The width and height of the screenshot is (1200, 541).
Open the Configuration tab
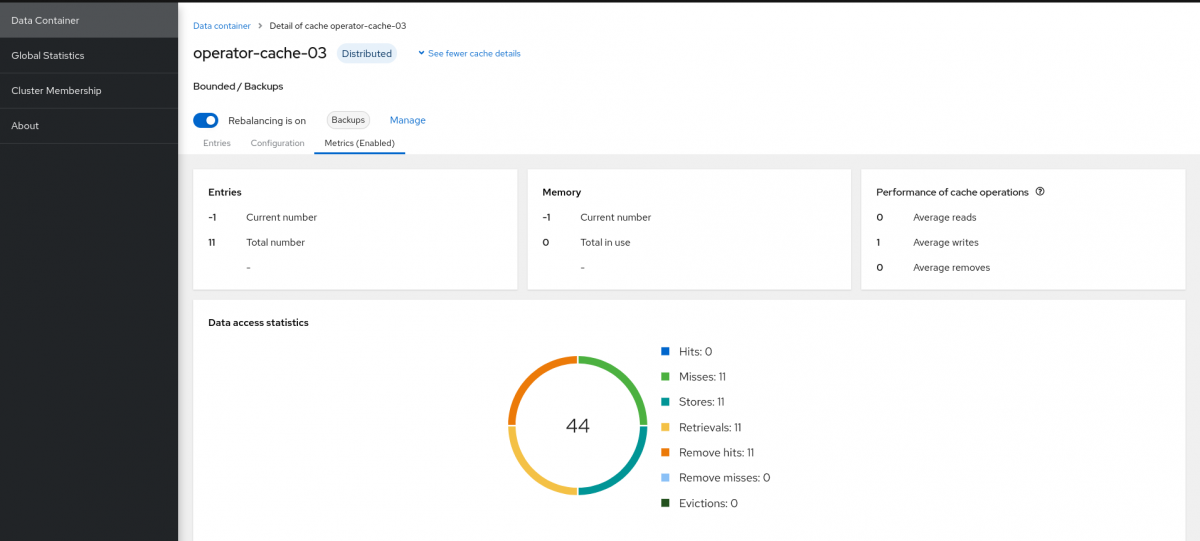(278, 143)
